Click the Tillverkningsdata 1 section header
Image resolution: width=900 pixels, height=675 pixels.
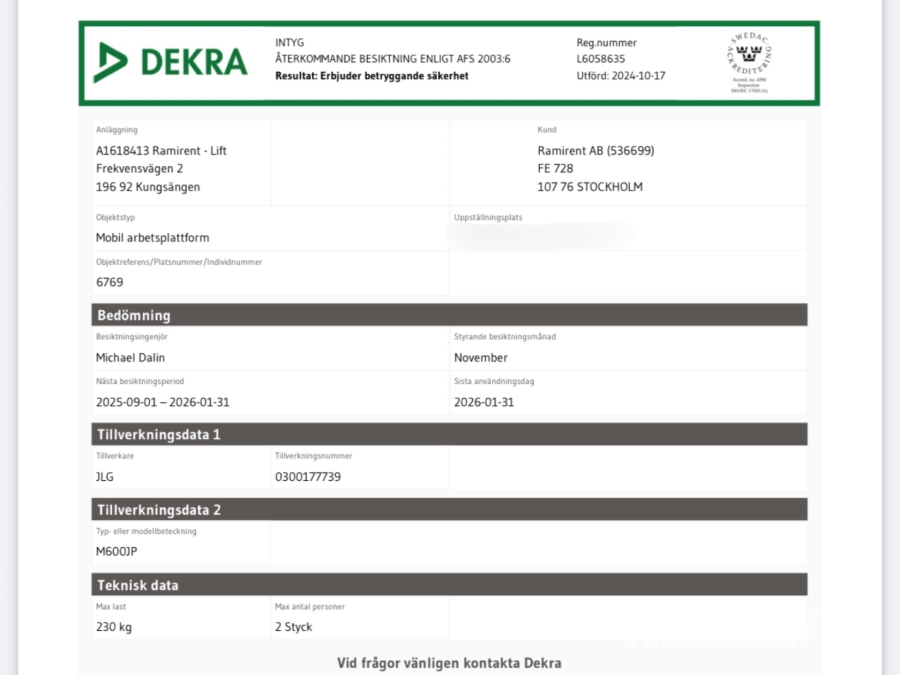159,434
